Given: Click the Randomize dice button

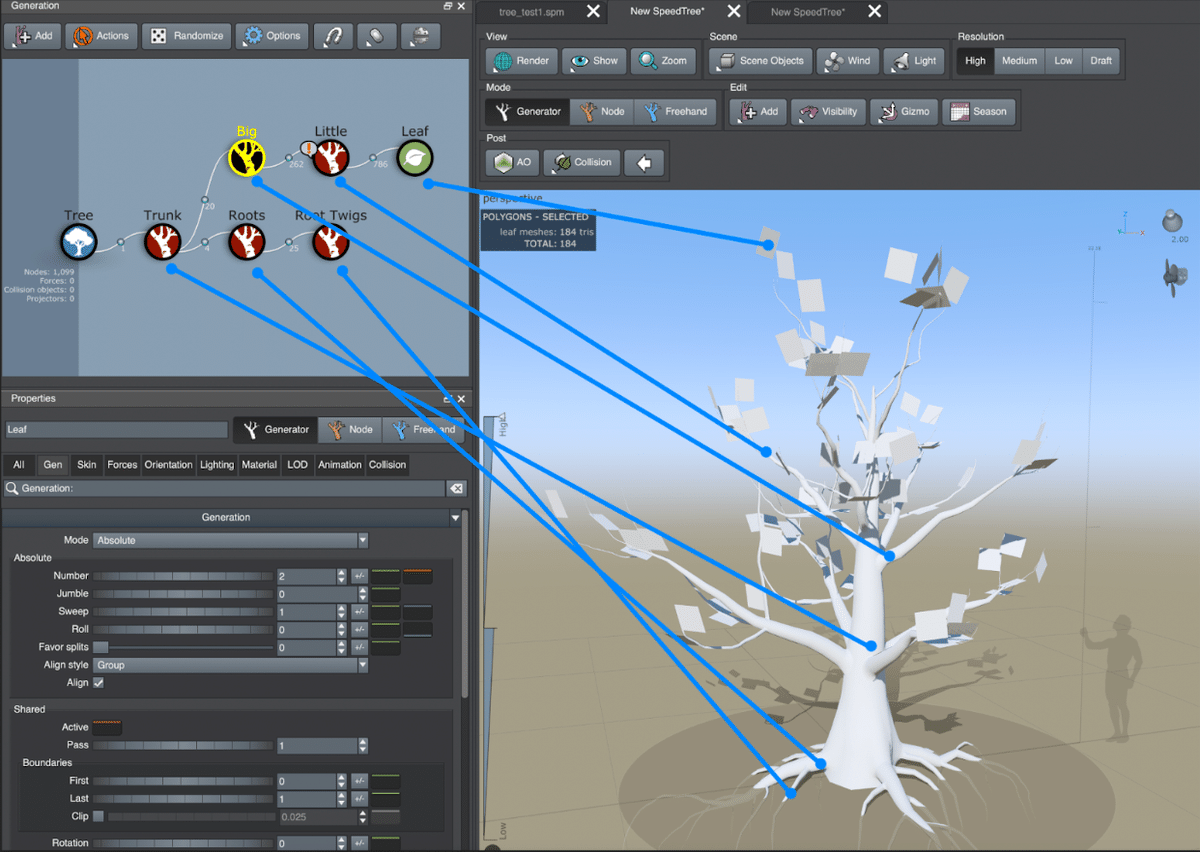Looking at the screenshot, I should point(188,36).
